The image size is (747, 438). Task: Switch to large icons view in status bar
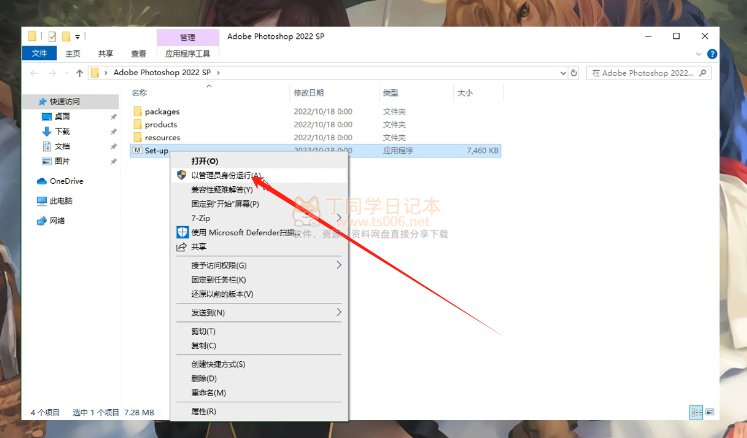click(x=710, y=412)
